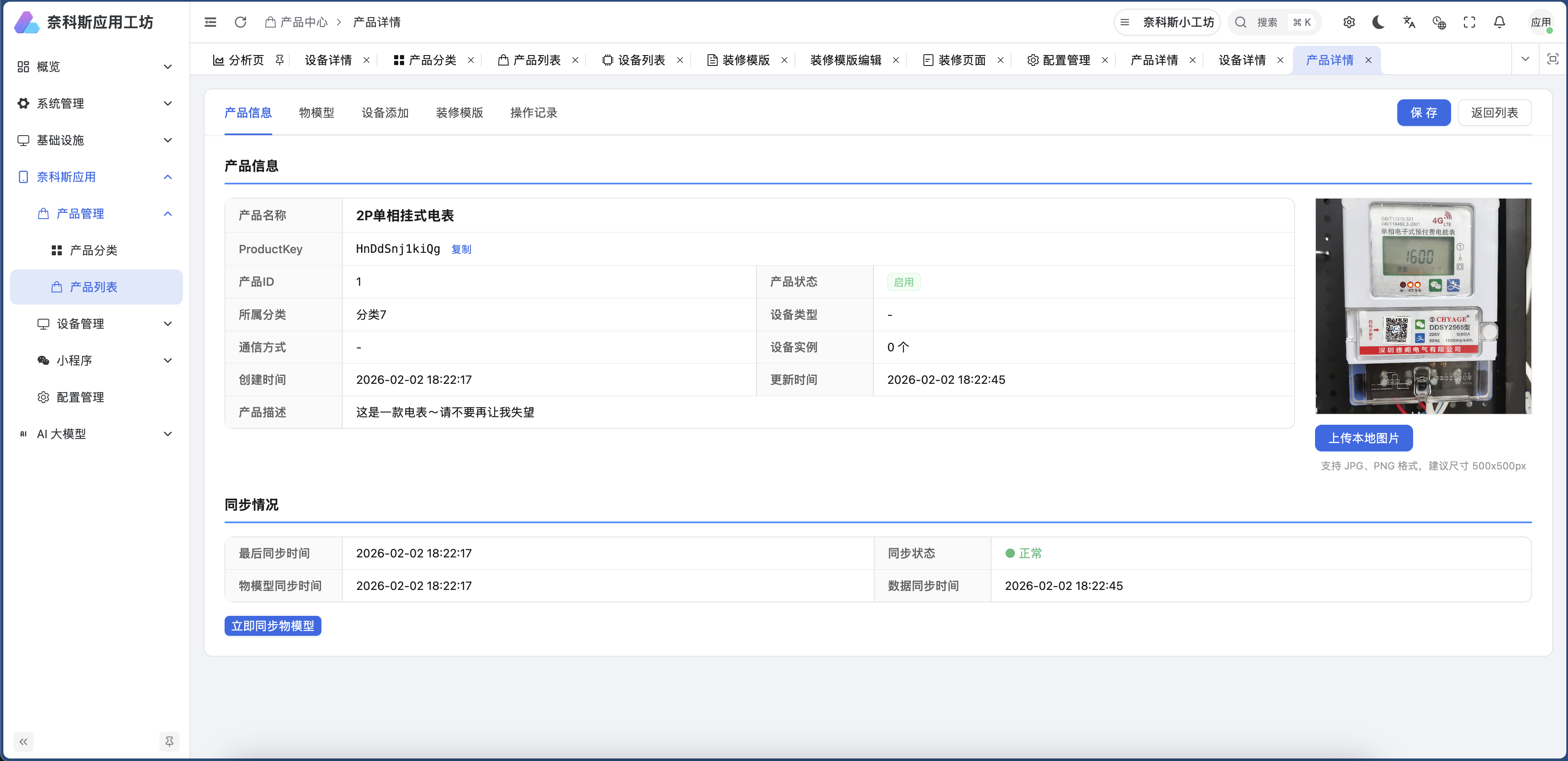The image size is (1568, 761).
Task: Open notifications bell icon
Action: pyautogui.click(x=1499, y=23)
